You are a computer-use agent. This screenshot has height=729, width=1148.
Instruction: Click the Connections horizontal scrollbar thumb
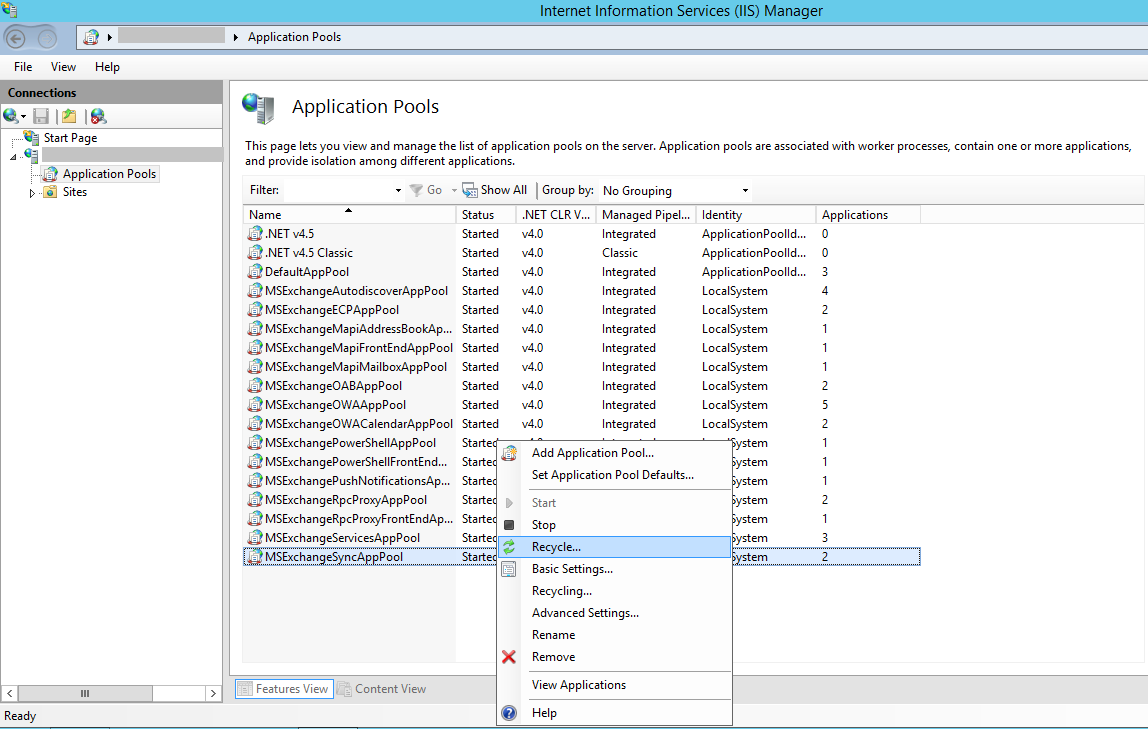(x=85, y=693)
